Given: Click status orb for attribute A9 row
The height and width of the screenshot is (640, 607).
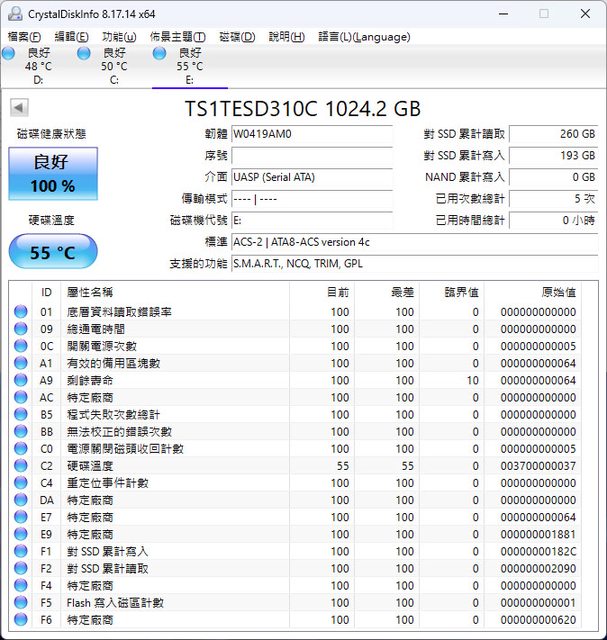Looking at the screenshot, I should (x=21, y=380).
